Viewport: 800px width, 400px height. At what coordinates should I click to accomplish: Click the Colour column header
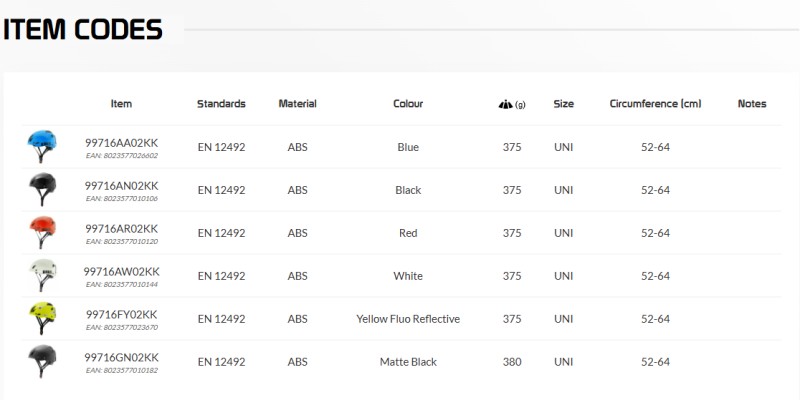click(x=408, y=104)
